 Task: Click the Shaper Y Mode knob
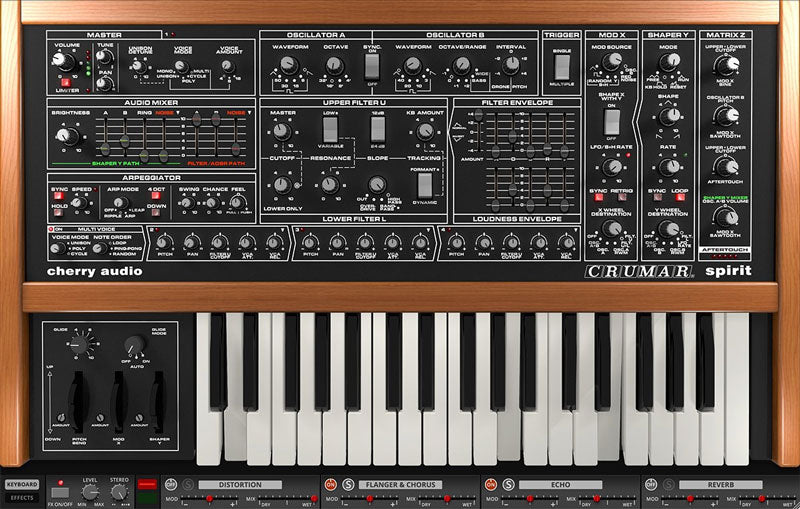pos(669,62)
